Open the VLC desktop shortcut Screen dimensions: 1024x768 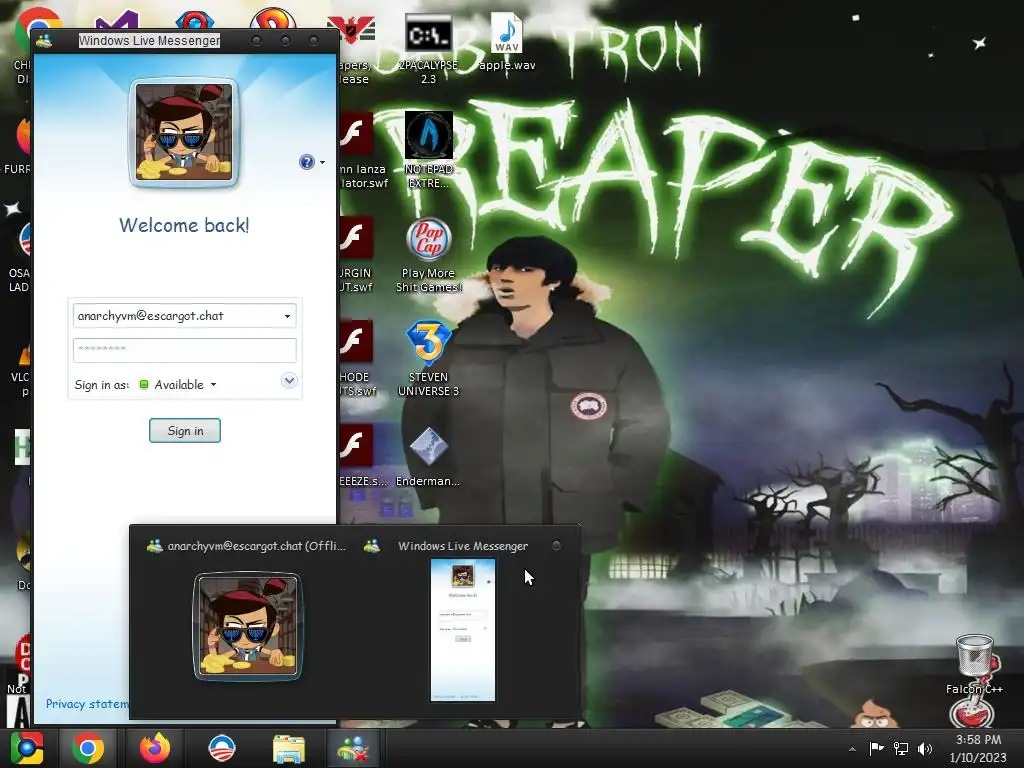[x=21, y=369]
